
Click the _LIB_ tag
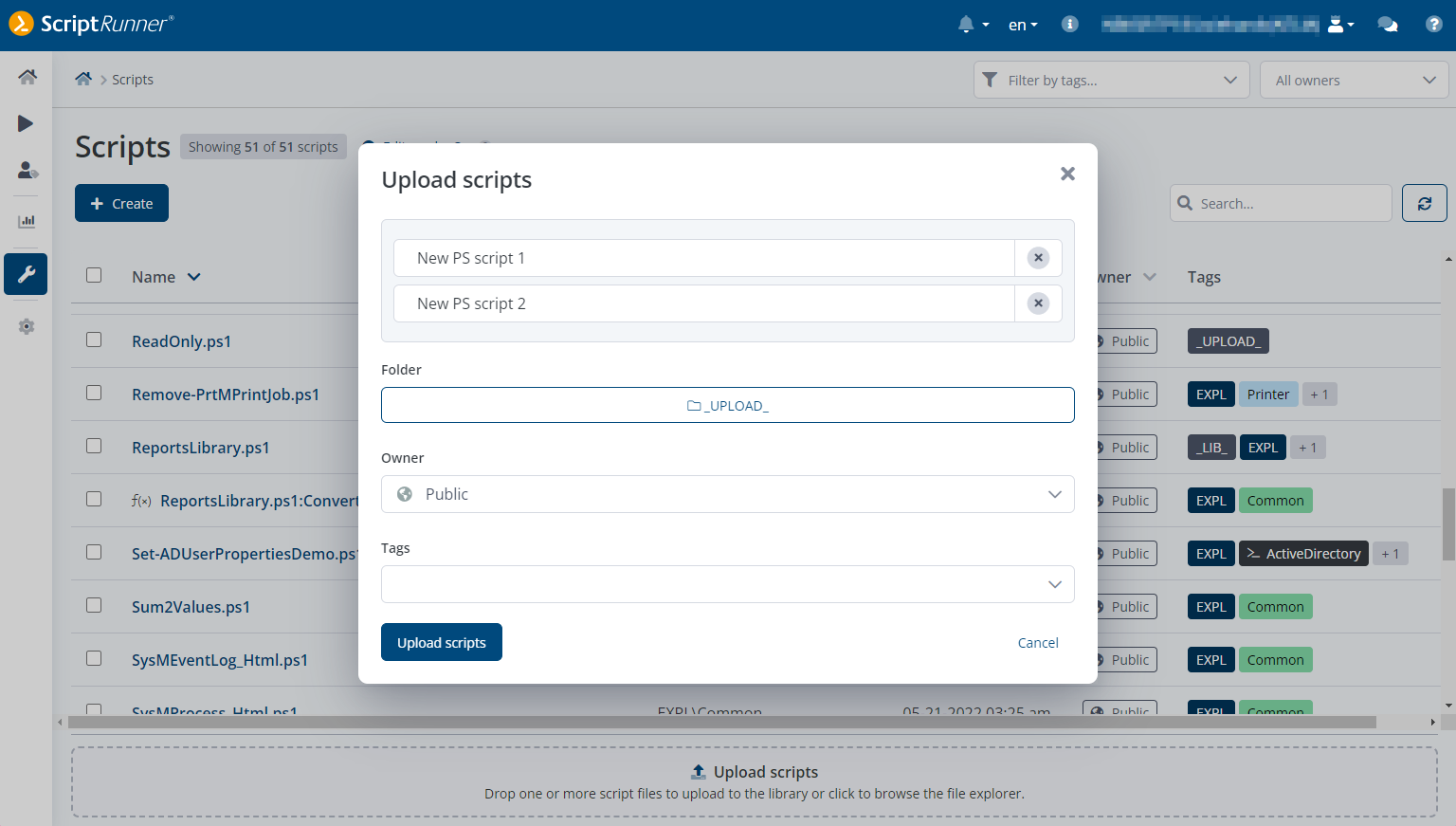[1211, 448]
